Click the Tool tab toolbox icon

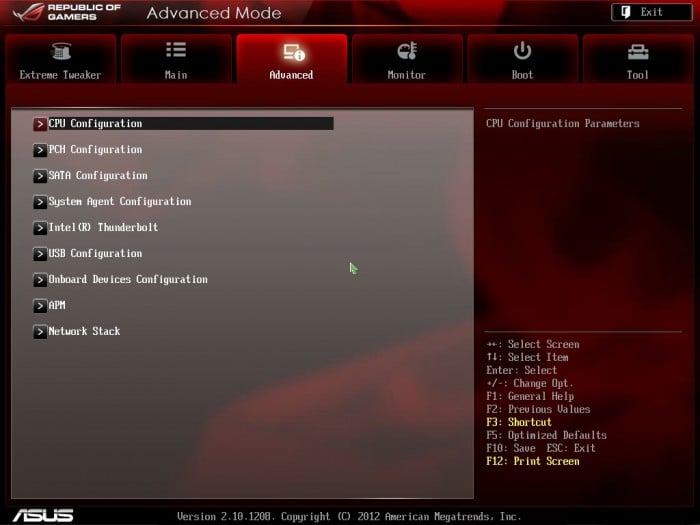tap(638, 52)
